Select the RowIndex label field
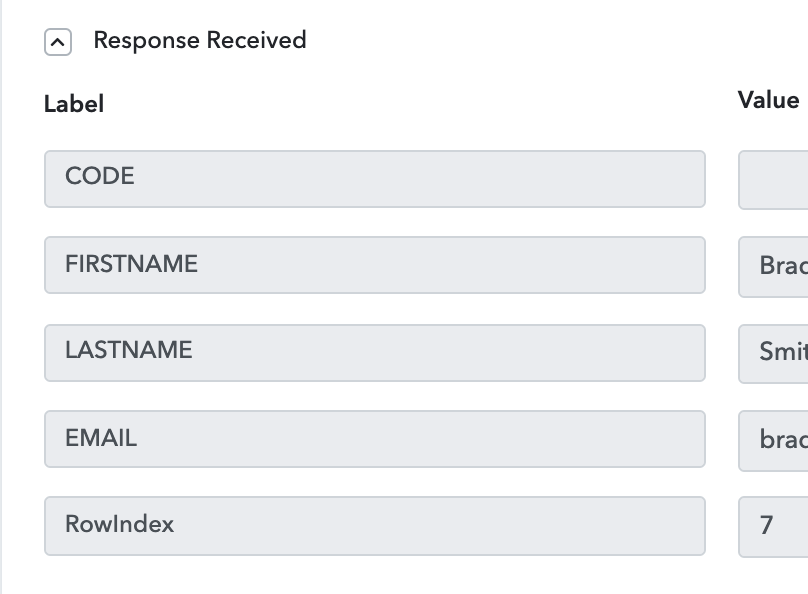 pyautogui.click(x=375, y=526)
